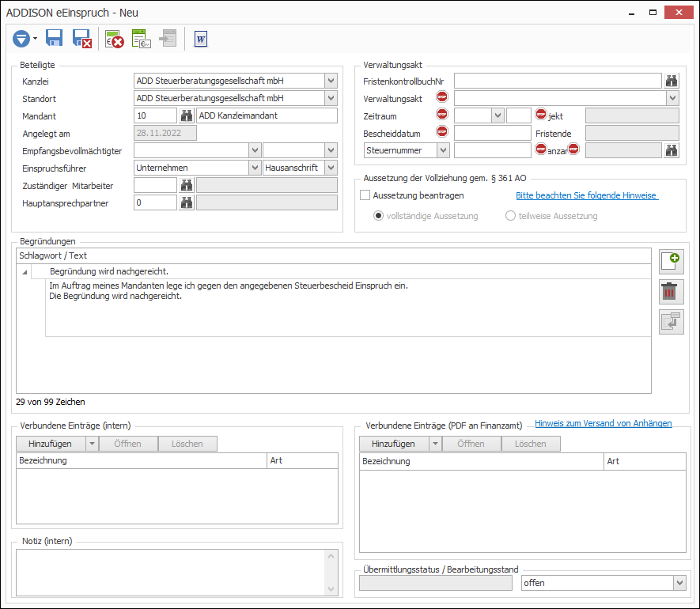Open Kanzlei dropdown
The width and height of the screenshot is (700, 609).
(330, 81)
